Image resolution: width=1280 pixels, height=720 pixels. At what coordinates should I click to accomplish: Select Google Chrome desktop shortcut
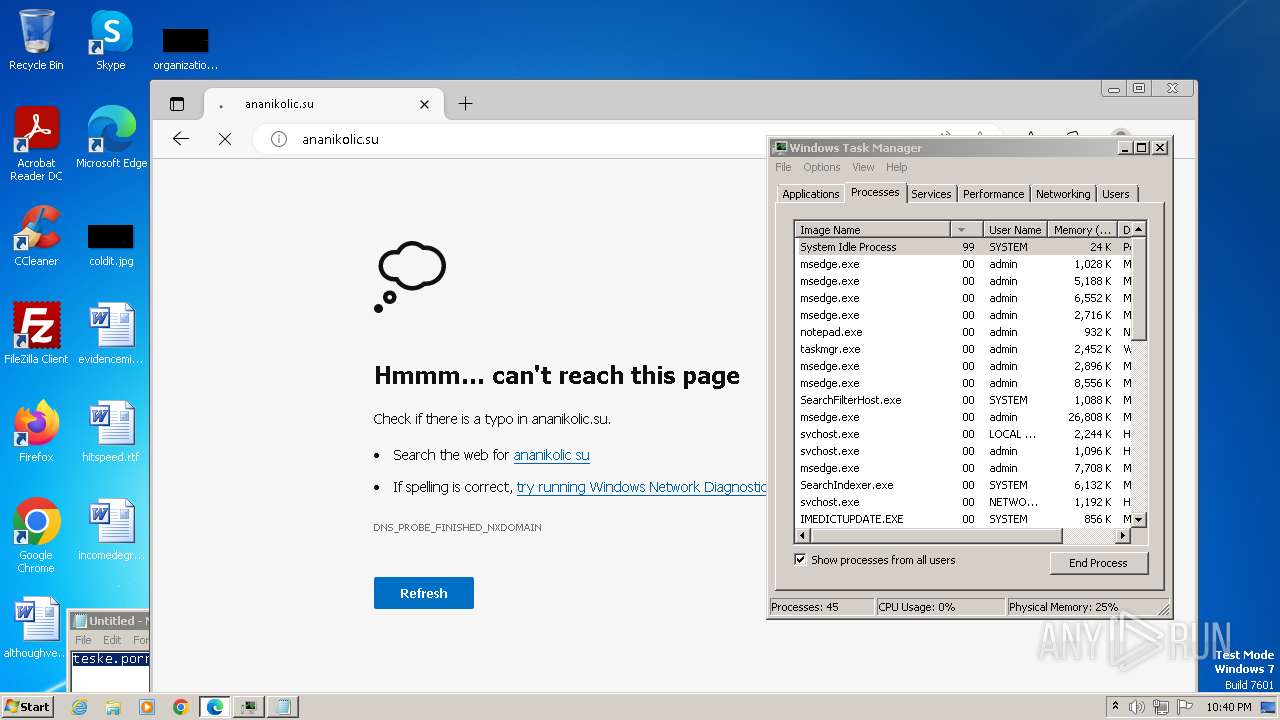[36, 536]
